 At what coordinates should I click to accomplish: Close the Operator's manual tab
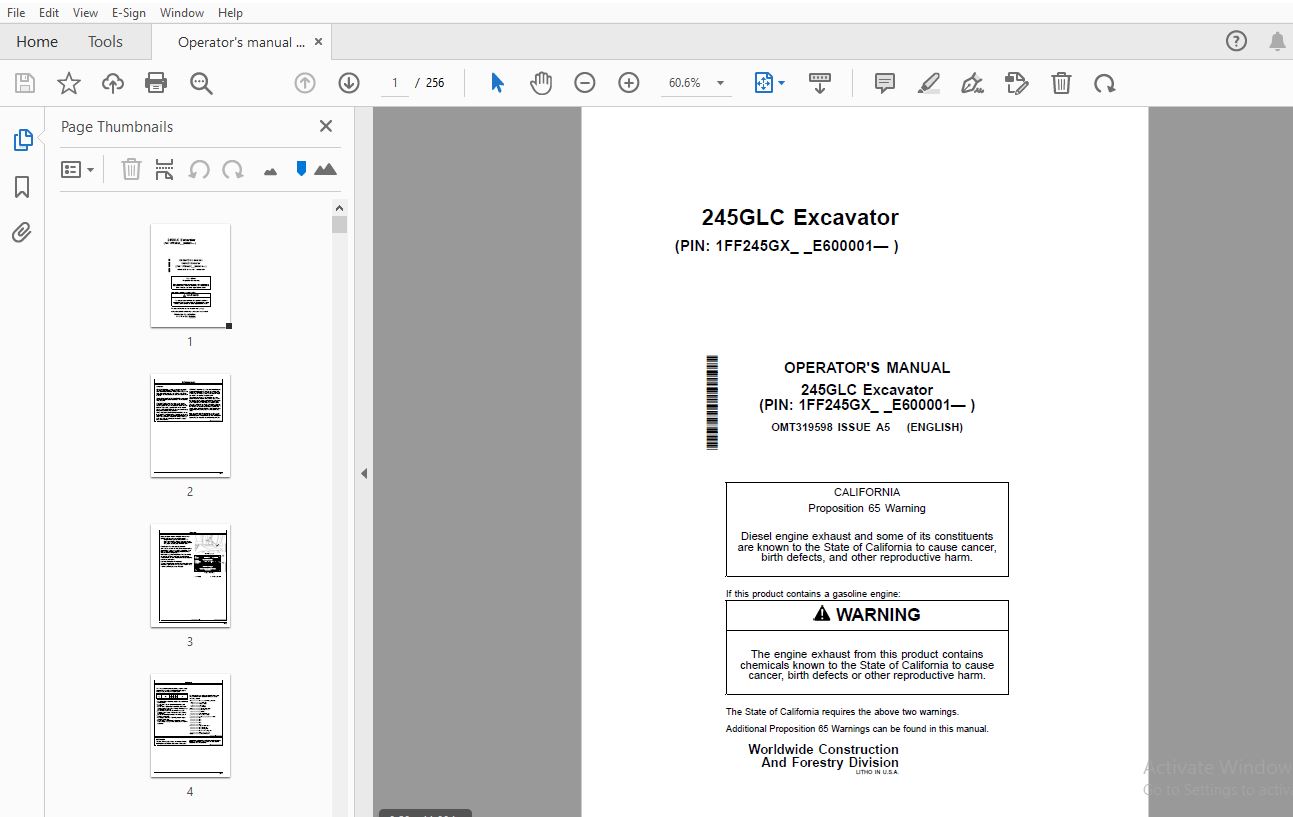tap(319, 42)
